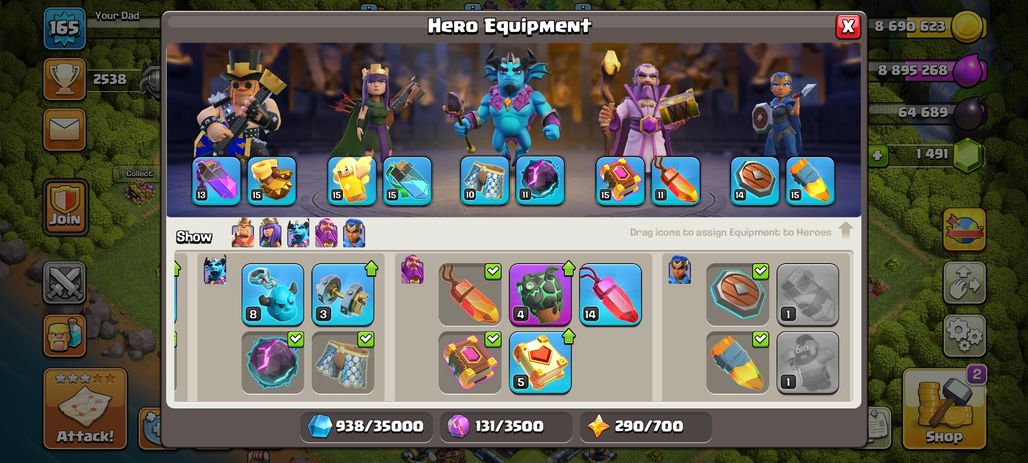Image resolution: width=1028 pixels, height=463 pixels.
Task: Select the level 5 golden heart tome
Action: click(x=540, y=363)
